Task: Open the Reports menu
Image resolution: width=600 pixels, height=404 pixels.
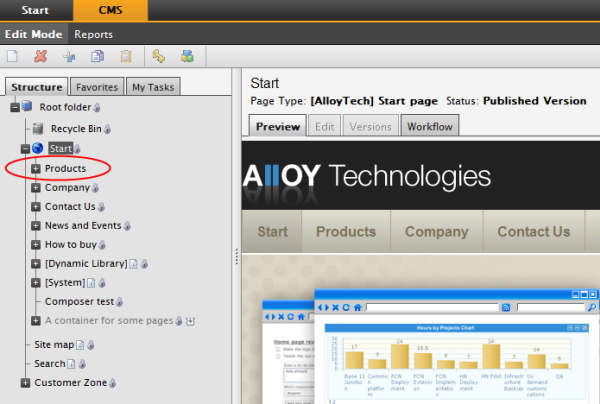Action: click(x=93, y=34)
